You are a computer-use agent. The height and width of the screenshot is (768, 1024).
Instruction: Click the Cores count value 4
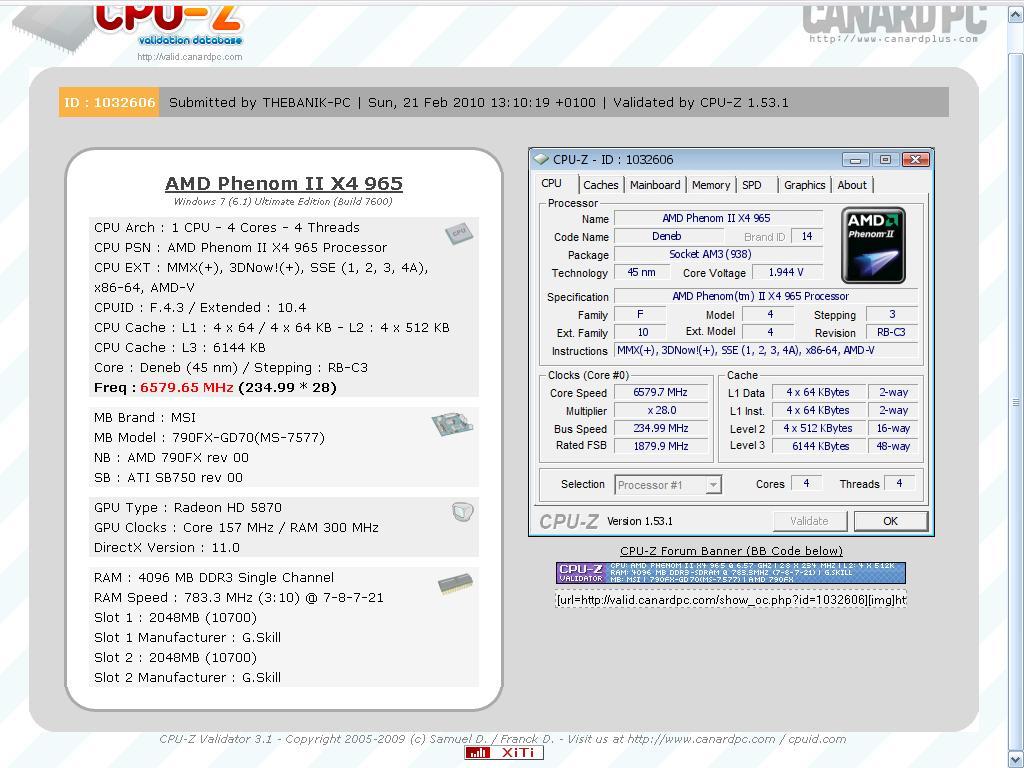tap(807, 484)
